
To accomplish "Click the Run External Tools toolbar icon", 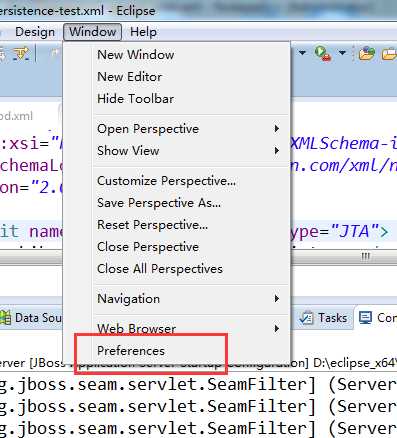I will [323, 53].
